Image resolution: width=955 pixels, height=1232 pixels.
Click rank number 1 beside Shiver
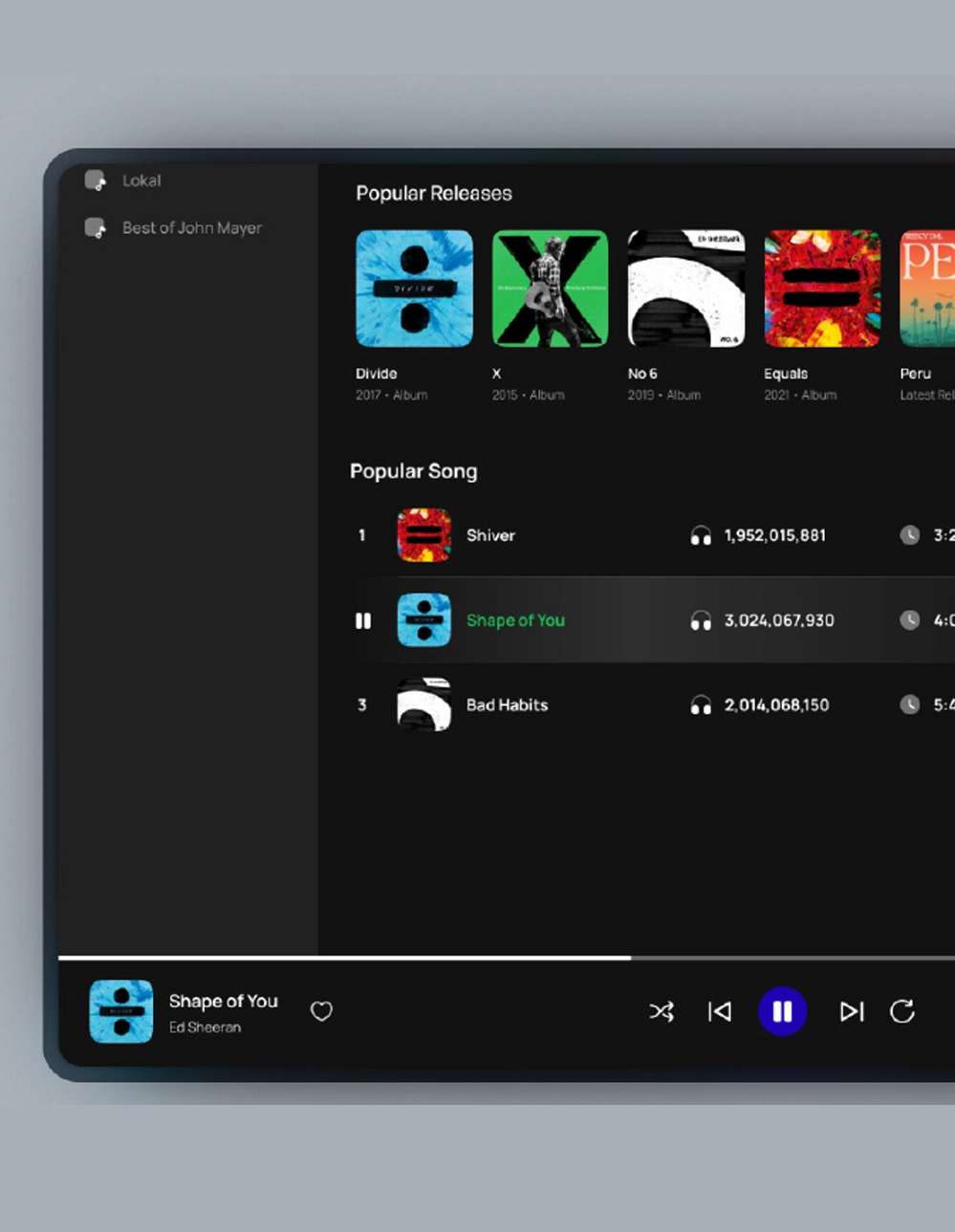(x=361, y=535)
